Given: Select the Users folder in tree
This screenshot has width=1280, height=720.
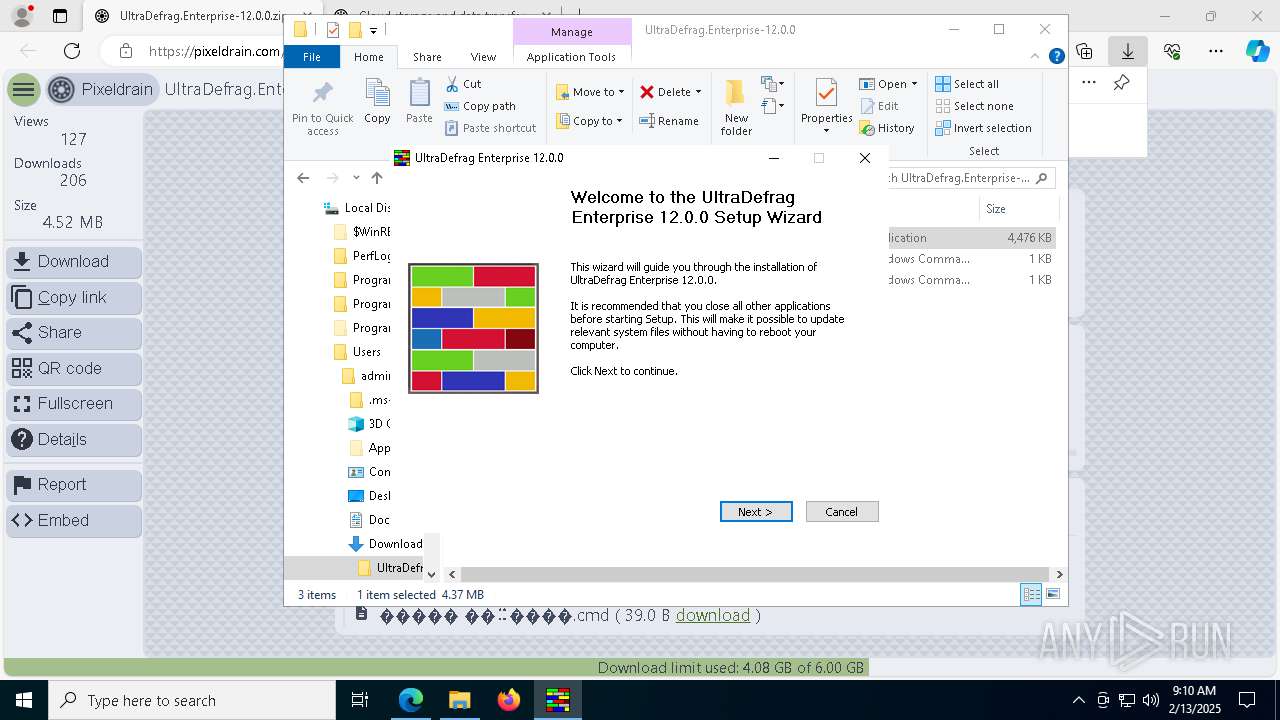Looking at the screenshot, I should coord(357,352).
